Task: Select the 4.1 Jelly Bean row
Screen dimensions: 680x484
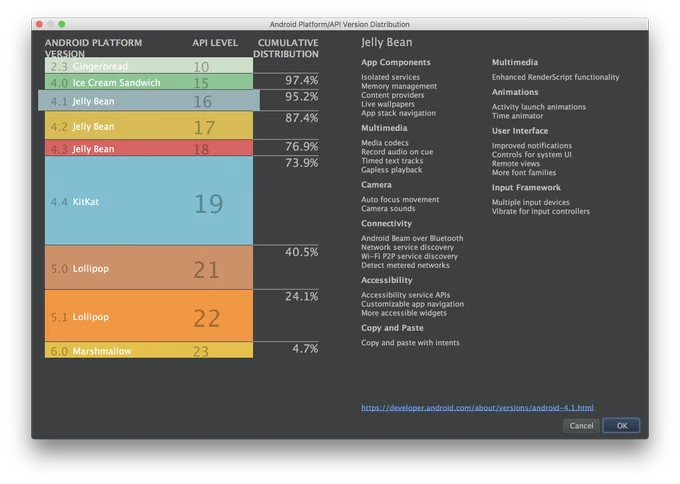Action: click(x=149, y=101)
